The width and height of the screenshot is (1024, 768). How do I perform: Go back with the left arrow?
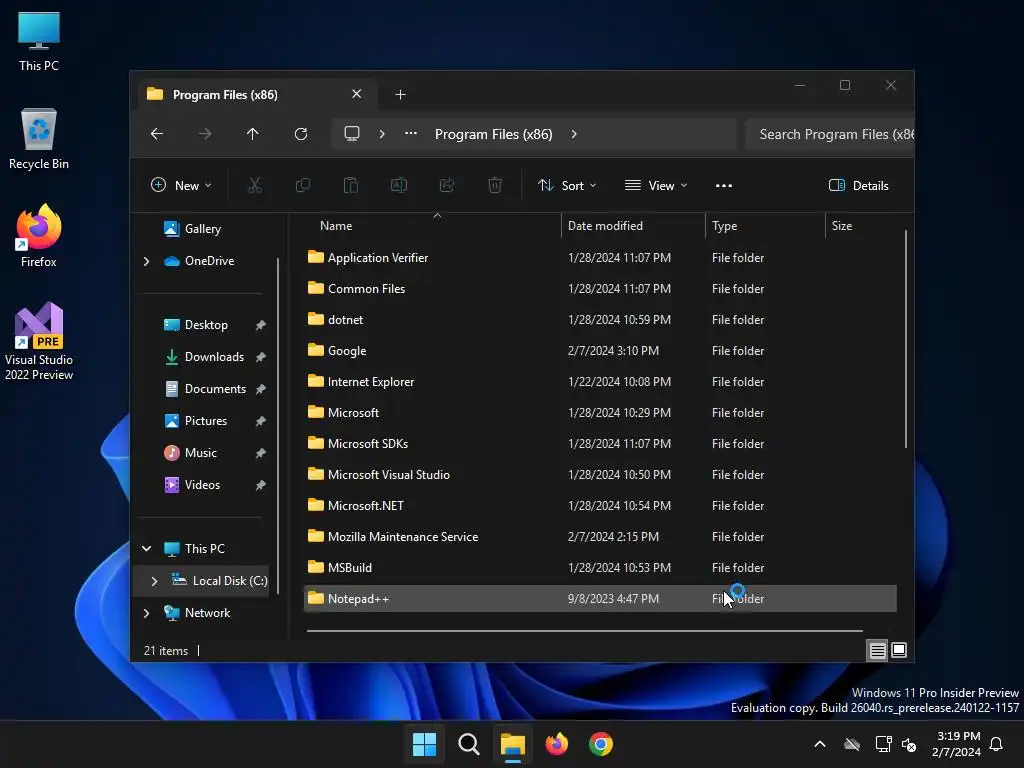[157, 134]
